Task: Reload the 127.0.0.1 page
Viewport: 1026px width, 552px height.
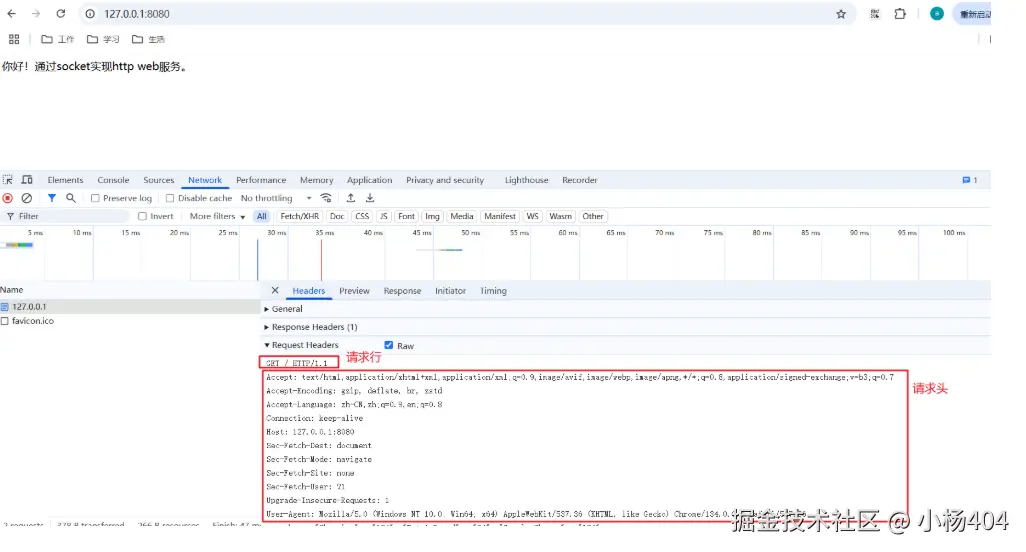Action: [x=61, y=14]
